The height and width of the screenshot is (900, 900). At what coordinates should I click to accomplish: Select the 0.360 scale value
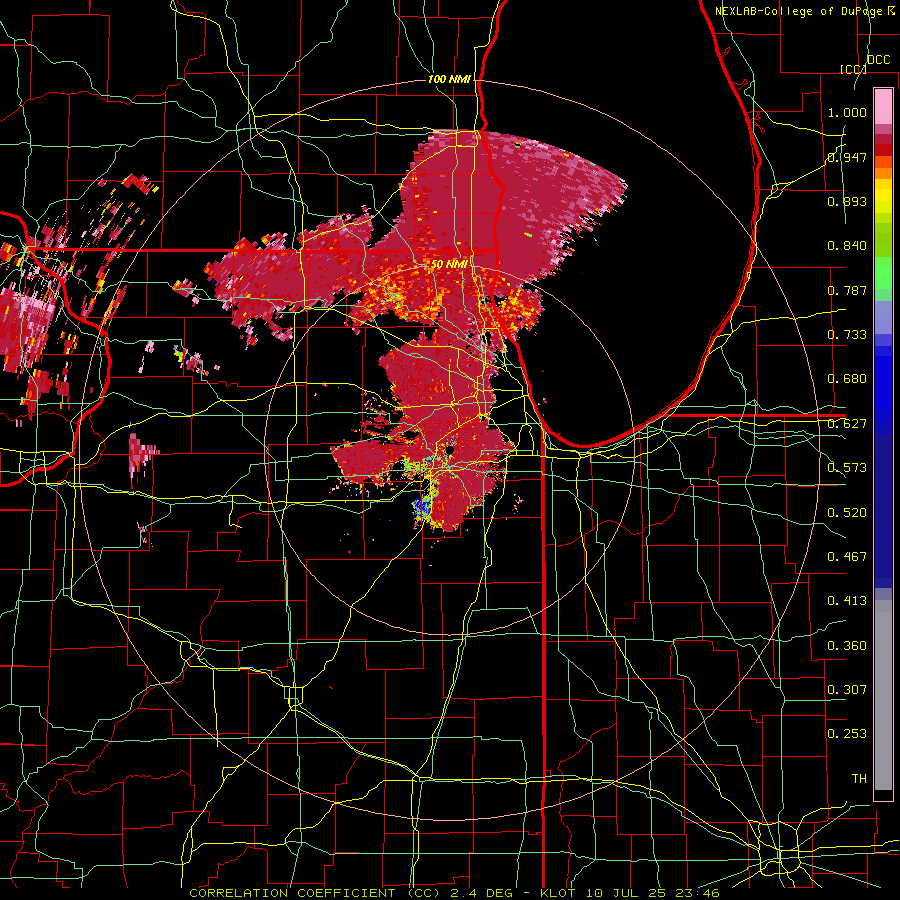pyautogui.click(x=847, y=646)
